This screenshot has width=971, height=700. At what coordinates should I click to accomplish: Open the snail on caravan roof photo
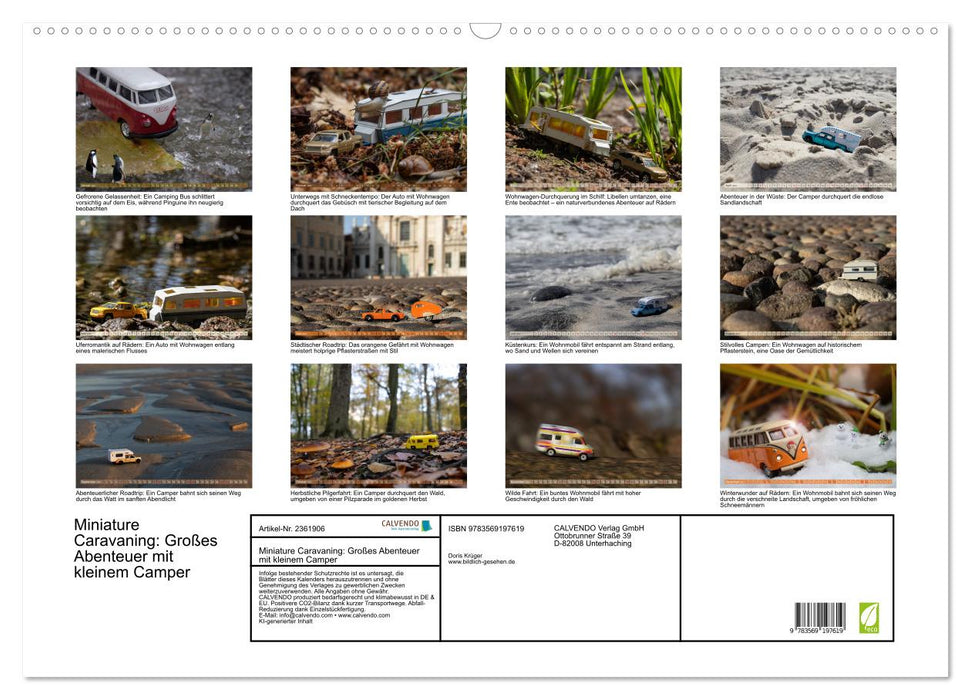378,129
